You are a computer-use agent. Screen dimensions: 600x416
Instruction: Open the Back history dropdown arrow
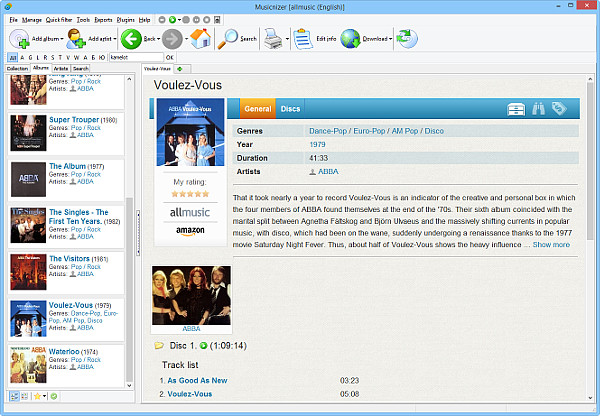(158, 39)
